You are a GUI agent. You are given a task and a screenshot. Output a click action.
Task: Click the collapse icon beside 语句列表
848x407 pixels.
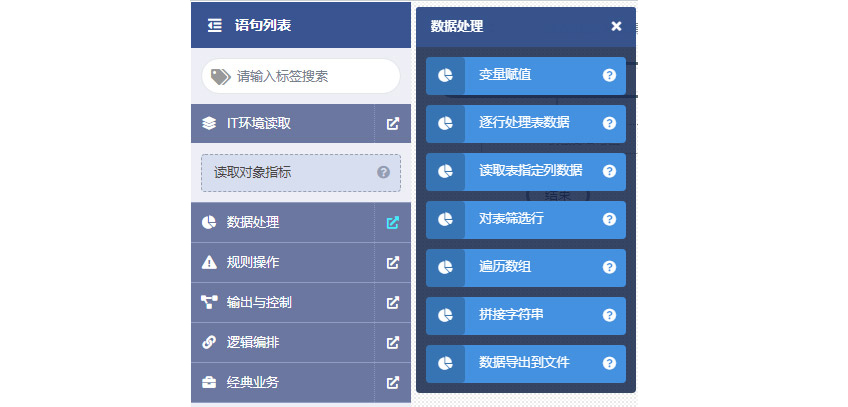pos(214,26)
